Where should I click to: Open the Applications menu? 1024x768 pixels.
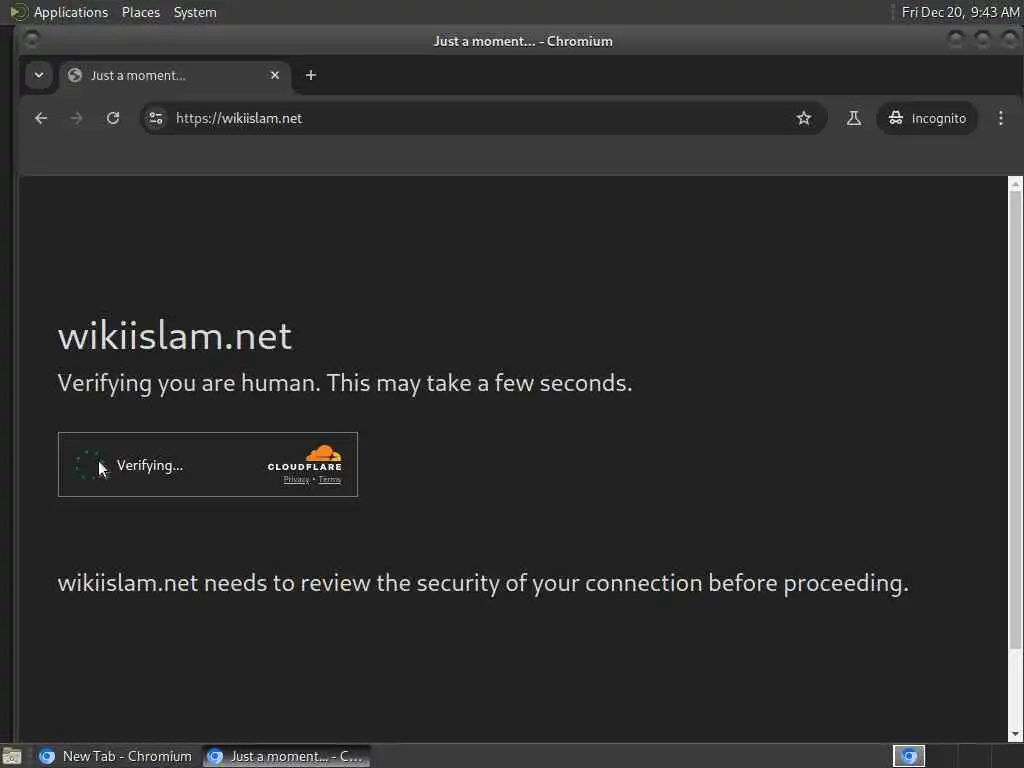click(71, 12)
